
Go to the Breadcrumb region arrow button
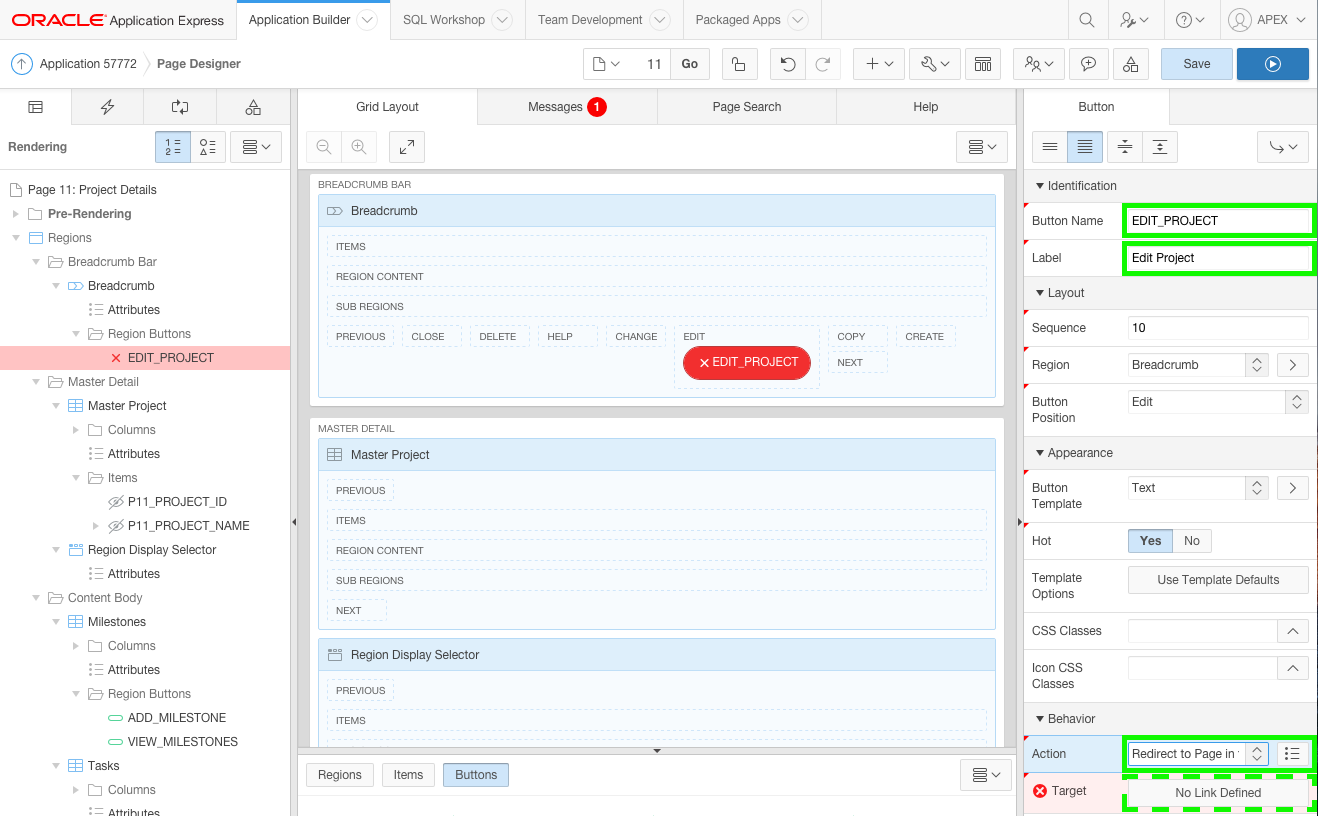click(x=1293, y=365)
